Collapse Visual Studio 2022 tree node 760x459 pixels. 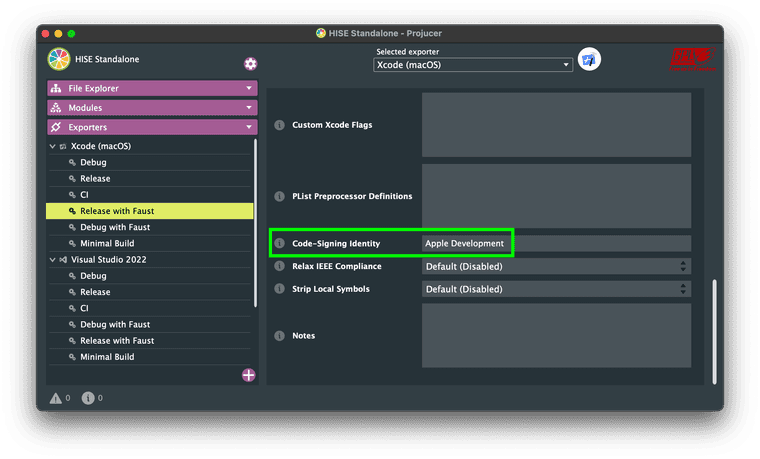coord(52,260)
